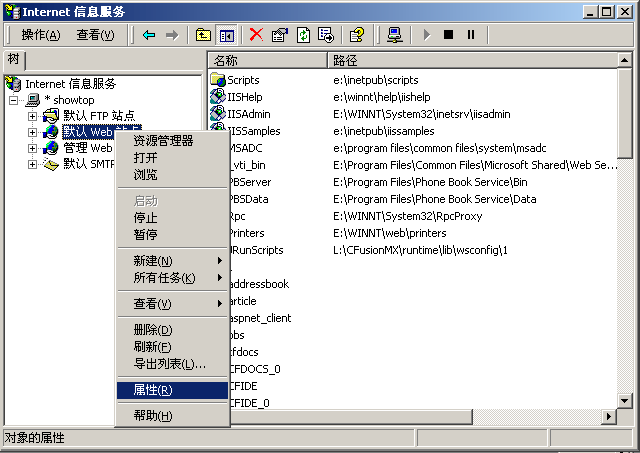This screenshot has width=640, height=453.
Task: Click the Up one level folder icon
Action: 203,35
